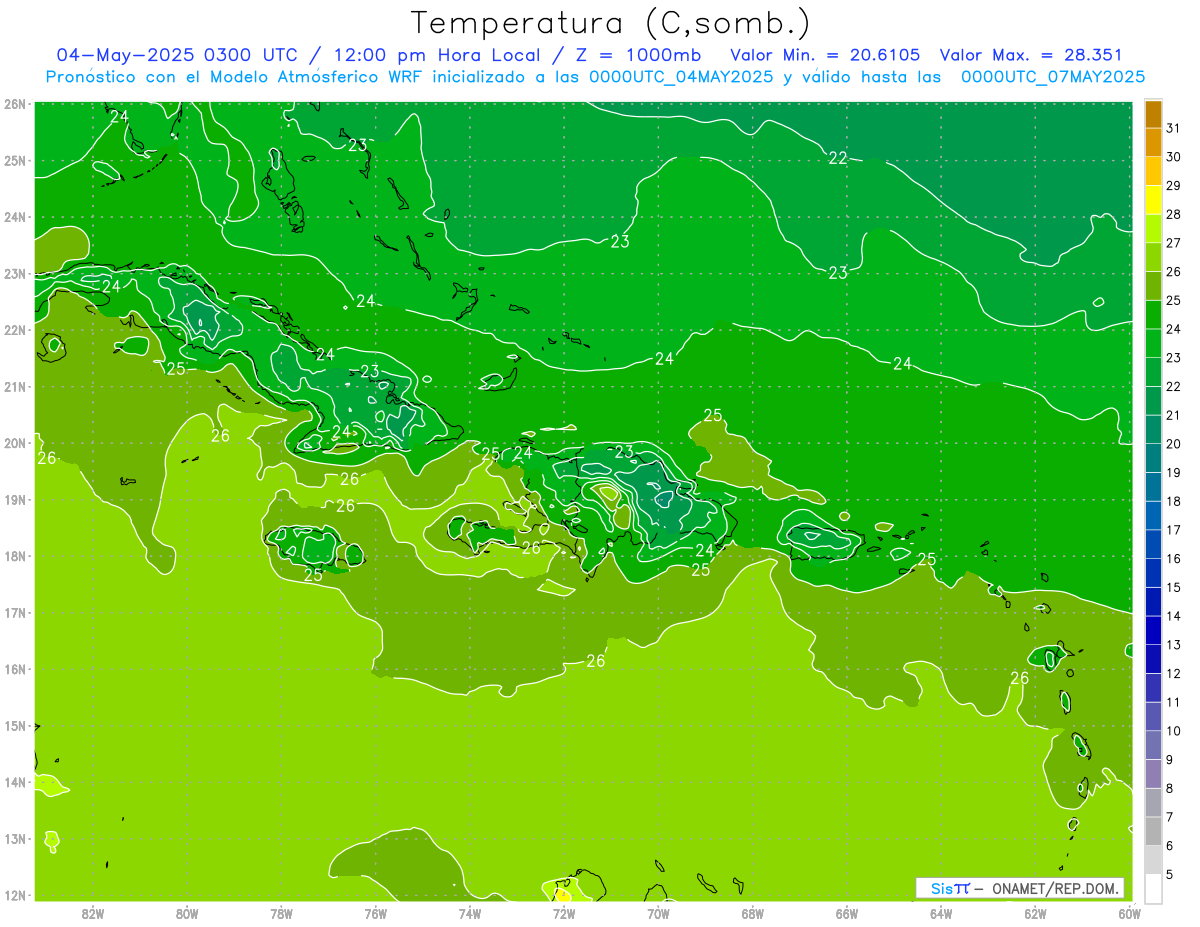Viewport: 1200px width, 927px height.
Task: Pick the orange swatch between 30 and 31
Action: [1153, 142]
